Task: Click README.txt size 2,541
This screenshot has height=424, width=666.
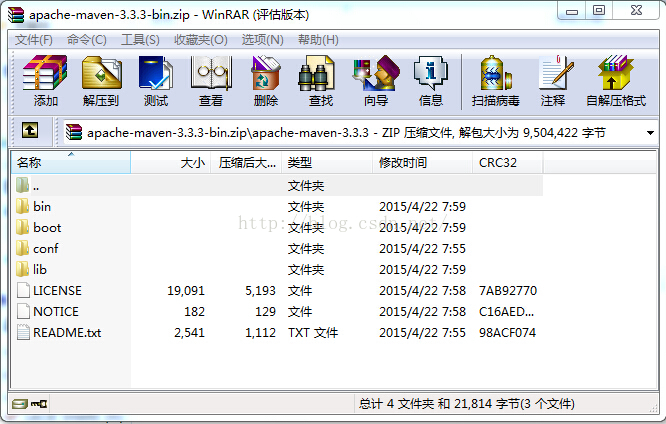Action: 189,333
